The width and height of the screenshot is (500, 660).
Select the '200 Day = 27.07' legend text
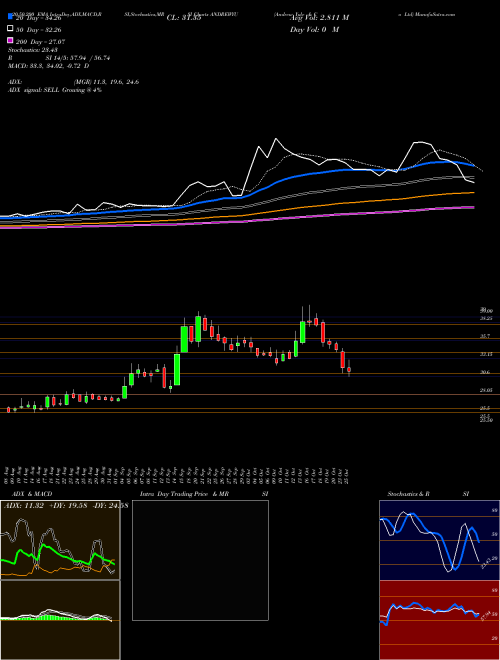(x=40, y=42)
